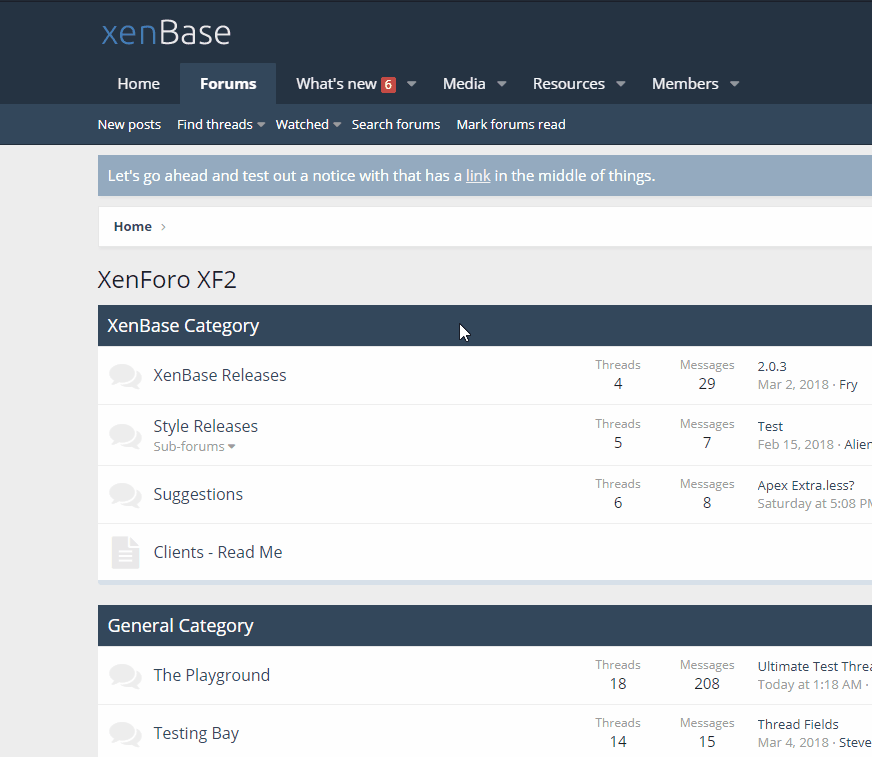Click the Suggestions forum bubble icon
The height and width of the screenshot is (757, 872).
coord(125,495)
